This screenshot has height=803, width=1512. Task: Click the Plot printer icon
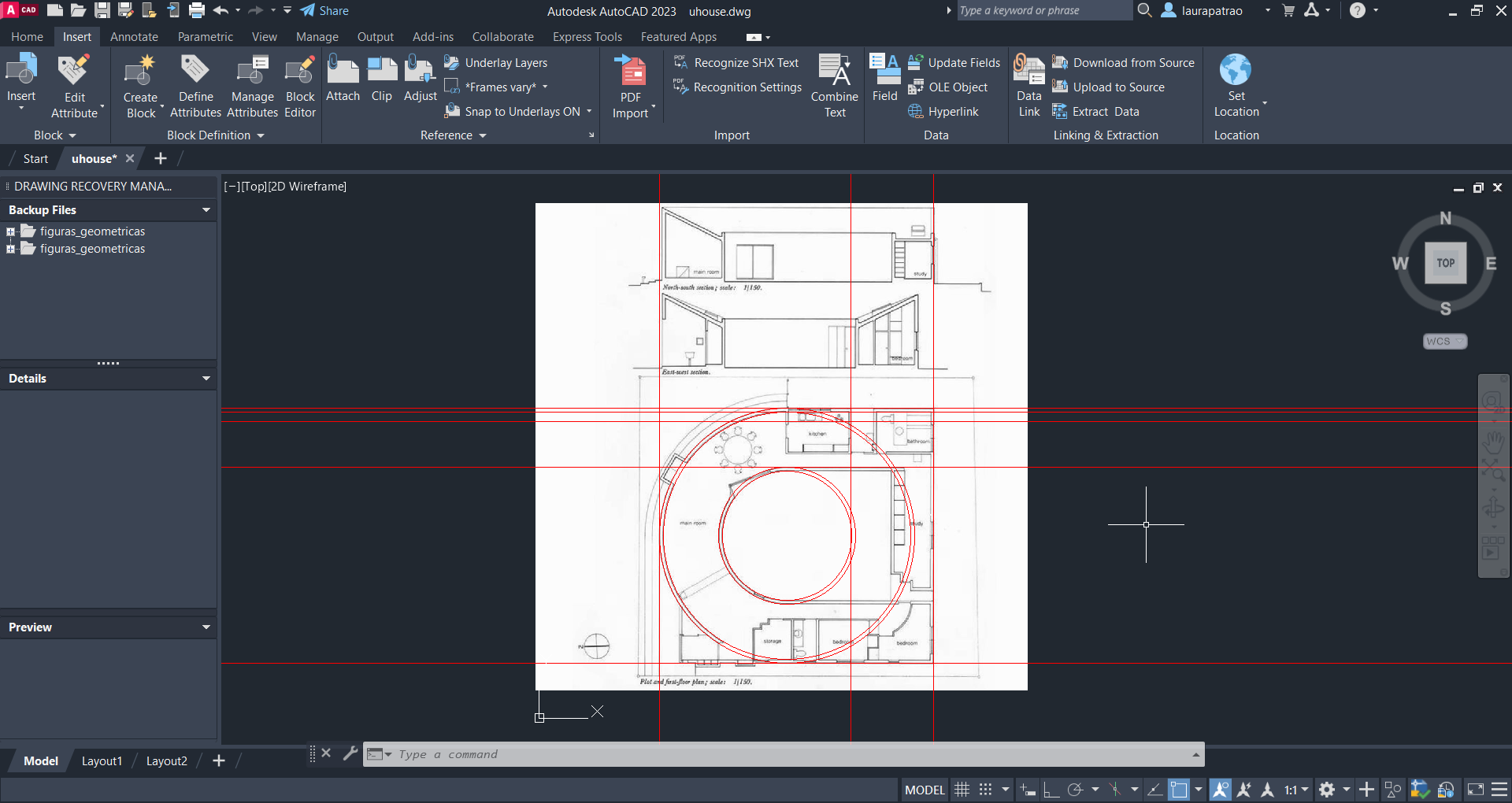197,10
